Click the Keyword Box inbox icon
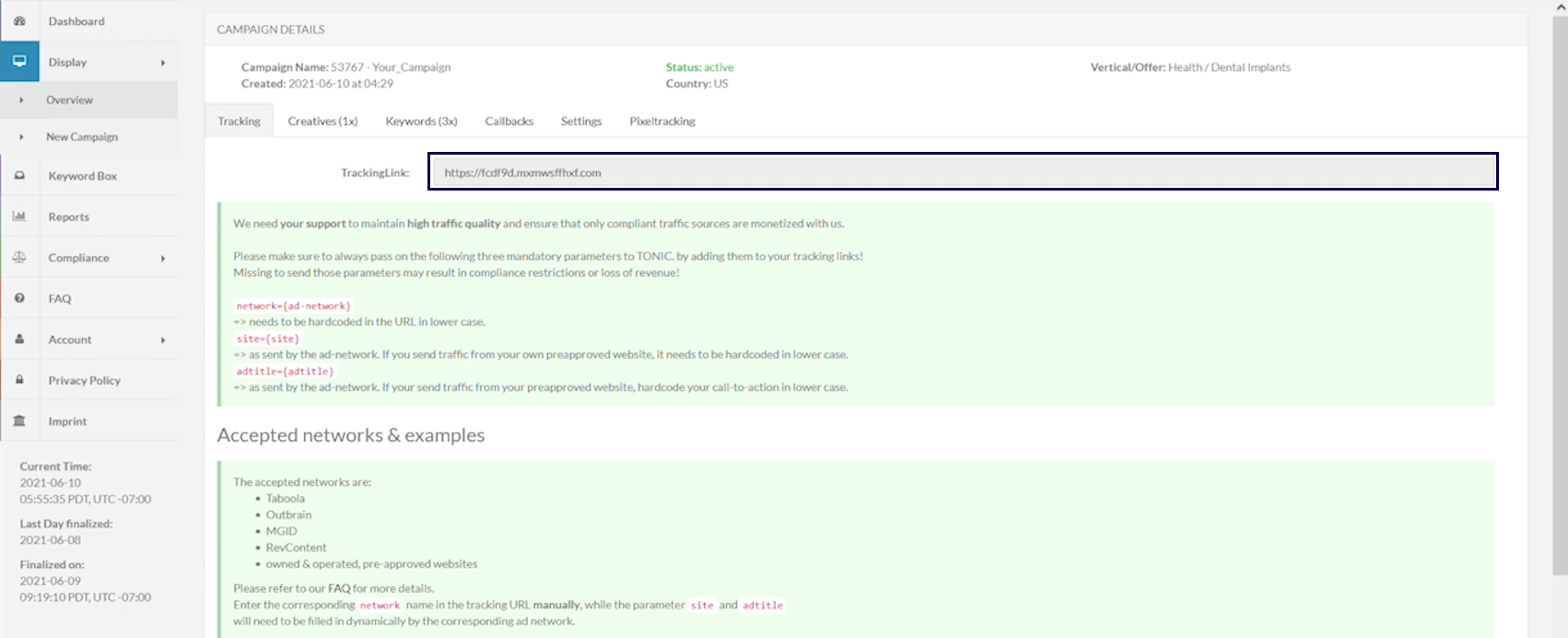Viewport: 1568px width, 638px height. 19,176
